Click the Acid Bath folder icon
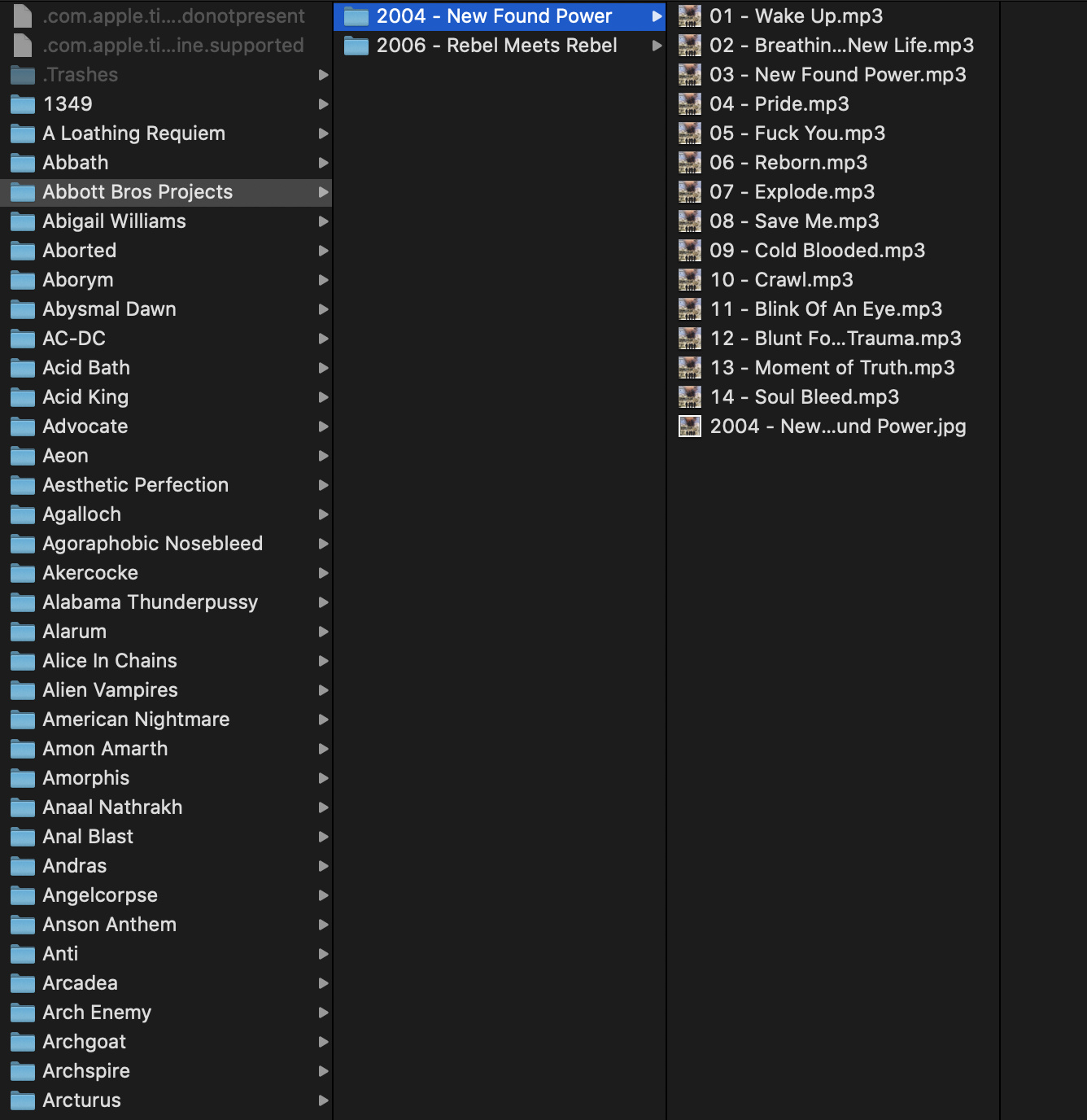 (x=23, y=368)
